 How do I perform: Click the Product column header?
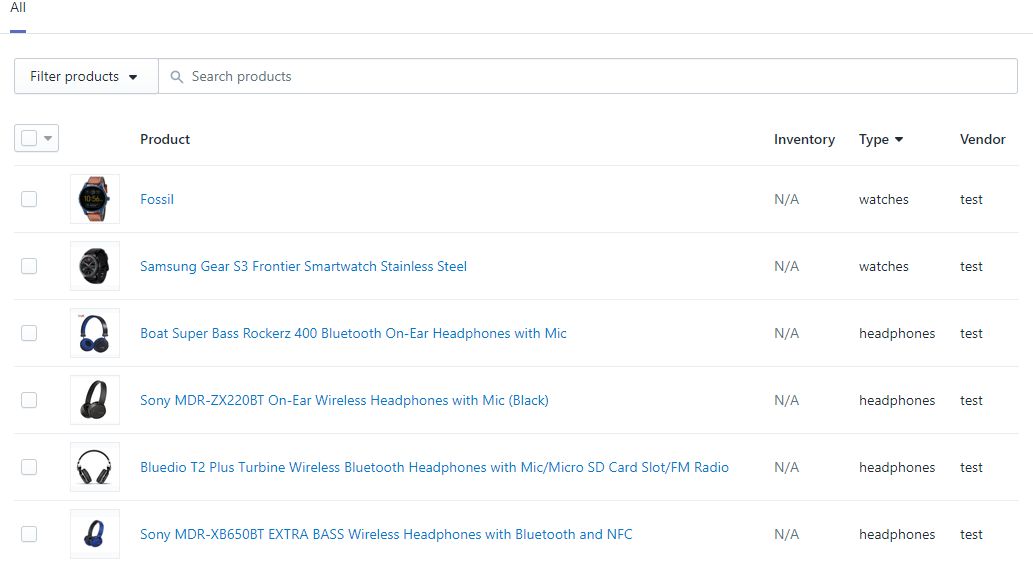click(x=165, y=140)
